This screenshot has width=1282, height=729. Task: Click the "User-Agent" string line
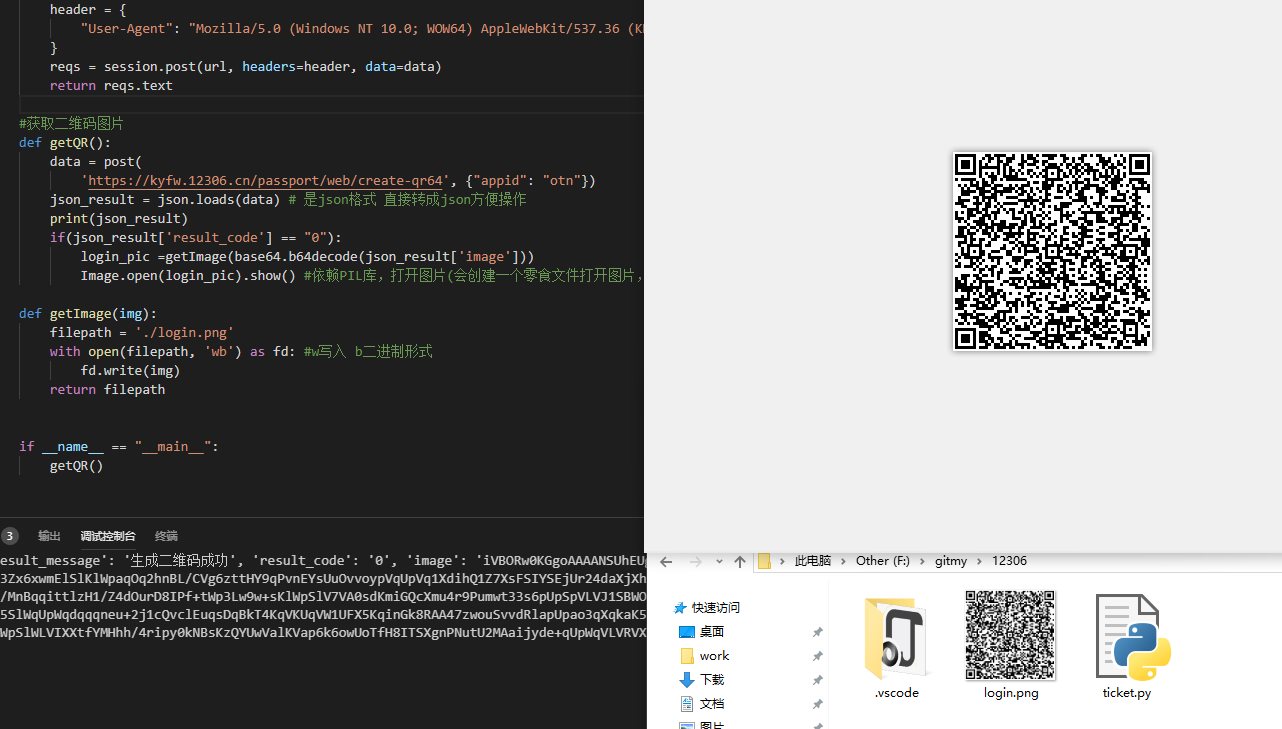[x=362, y=29]
